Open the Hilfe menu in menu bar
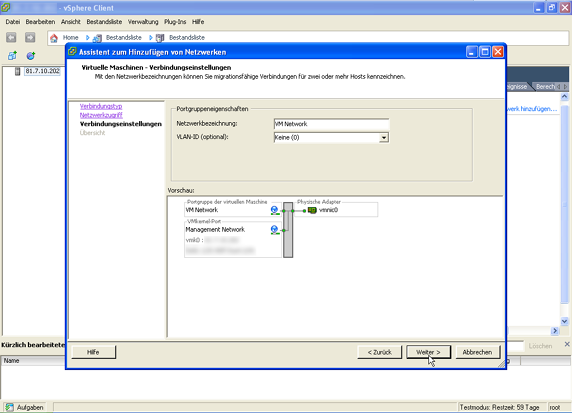 [x=198, y=22]
